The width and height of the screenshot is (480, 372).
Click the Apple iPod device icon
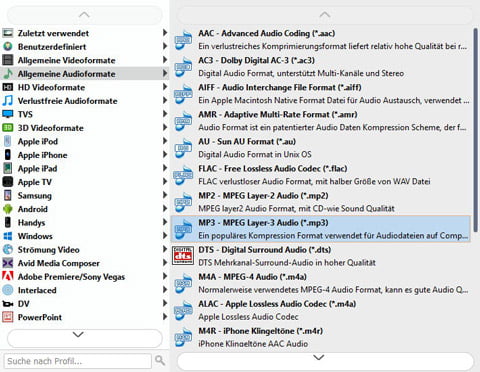click(x=8, y=141)
